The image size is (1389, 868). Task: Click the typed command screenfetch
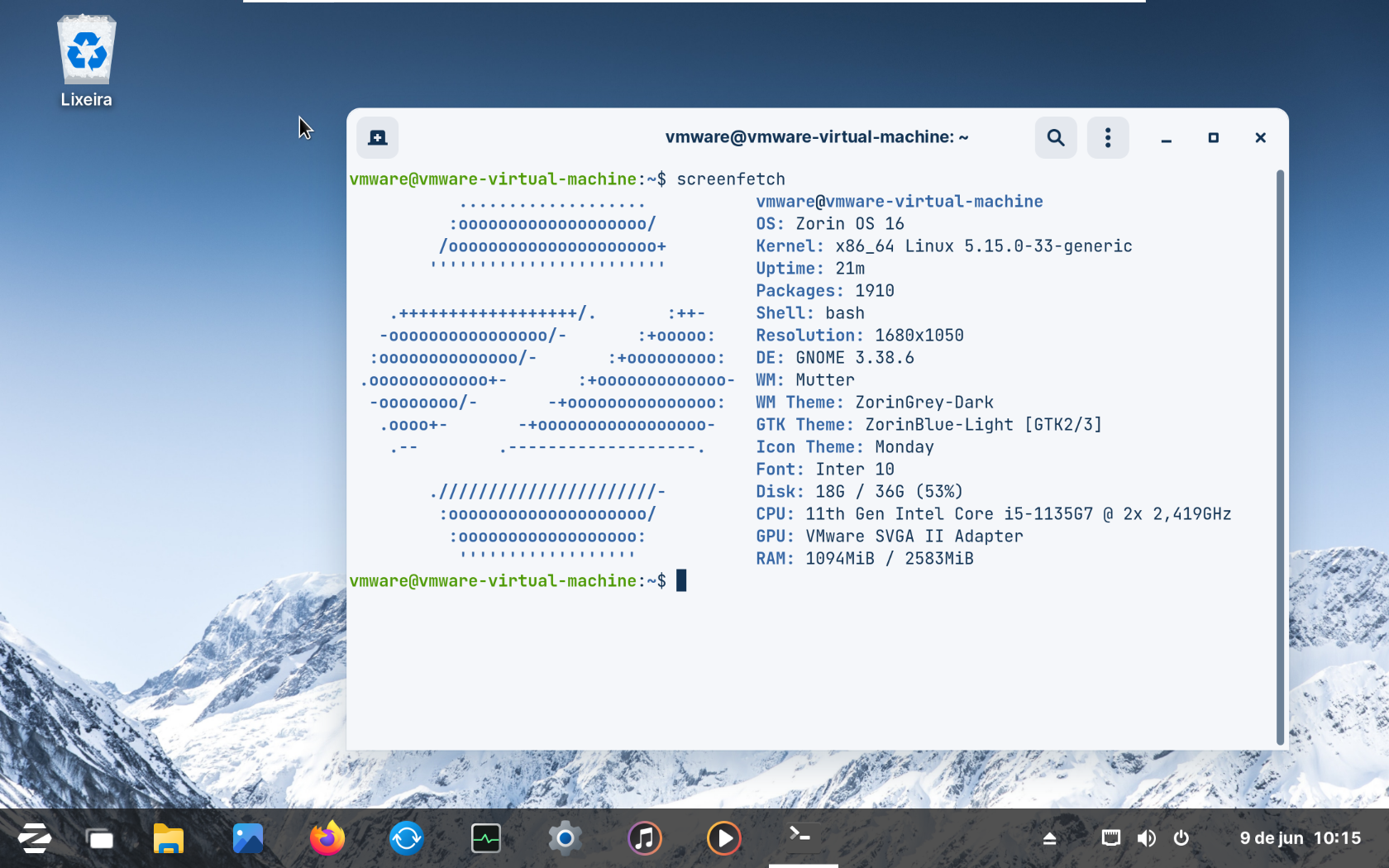(731, 179)
